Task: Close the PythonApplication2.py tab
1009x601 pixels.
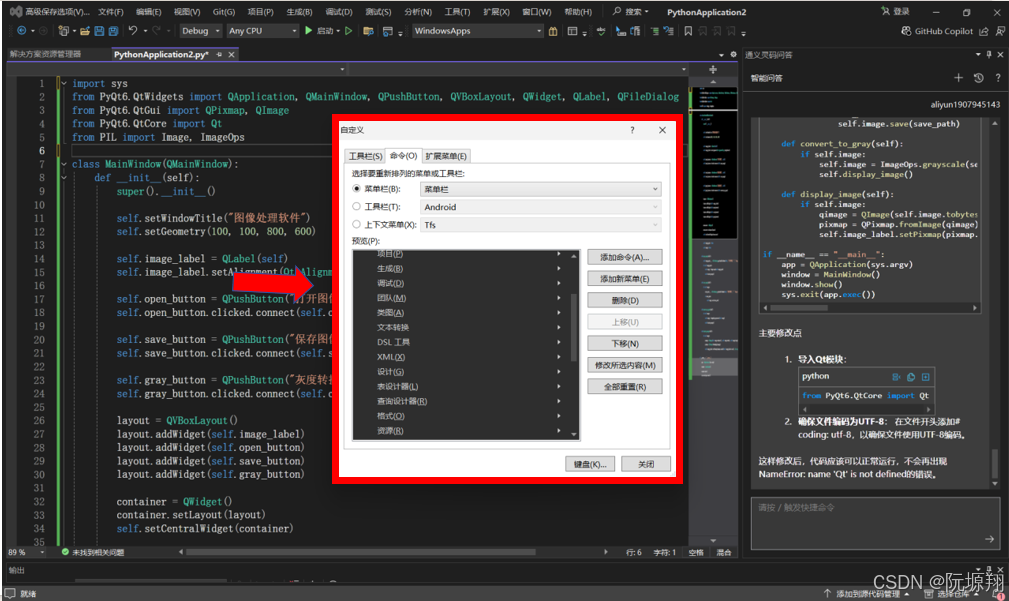Action: (x=231, y=55)
